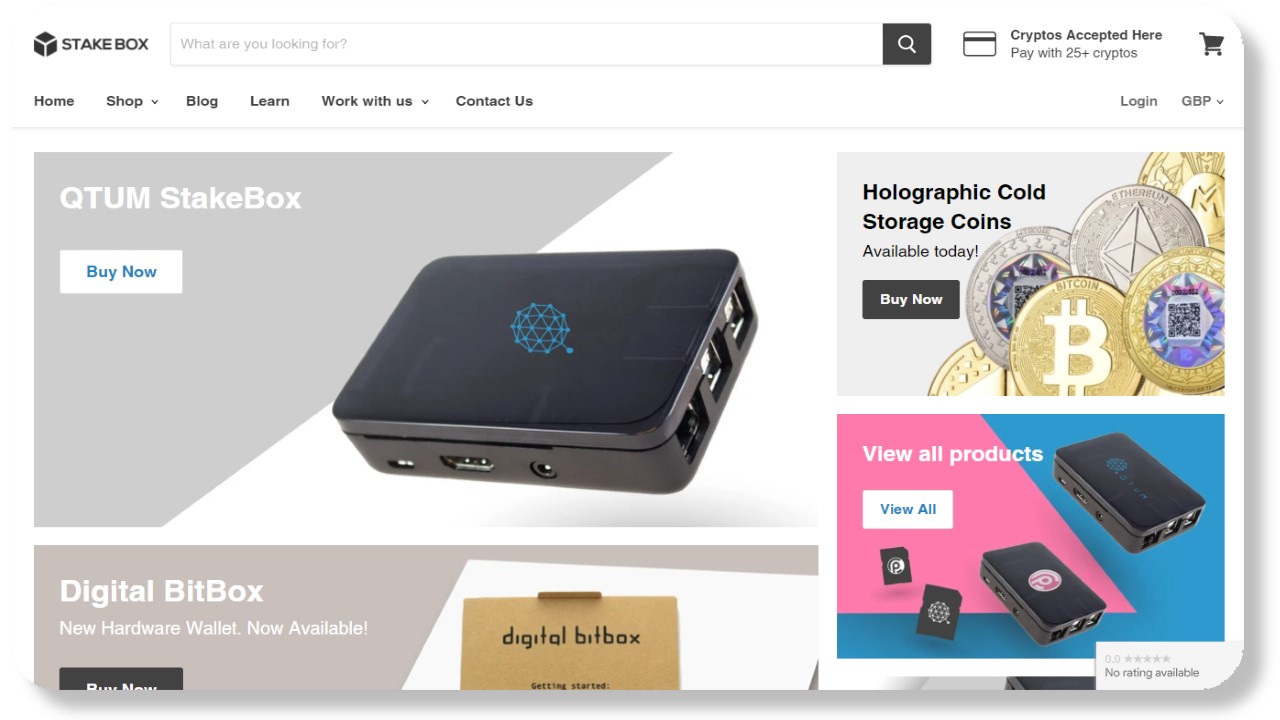Expand the Work with us menu
The image size is (1280, 720).
[x=375, y=101]
